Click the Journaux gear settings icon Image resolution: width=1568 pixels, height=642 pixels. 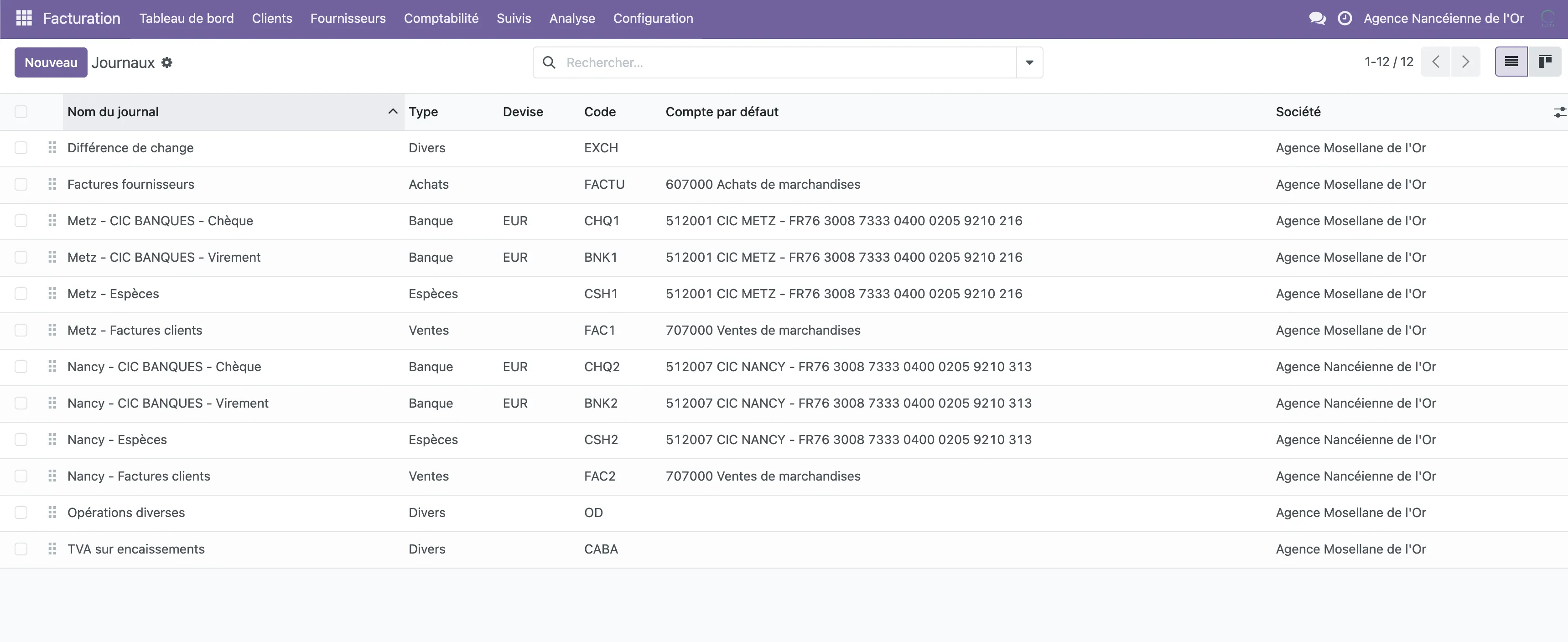tap(167, 62)
